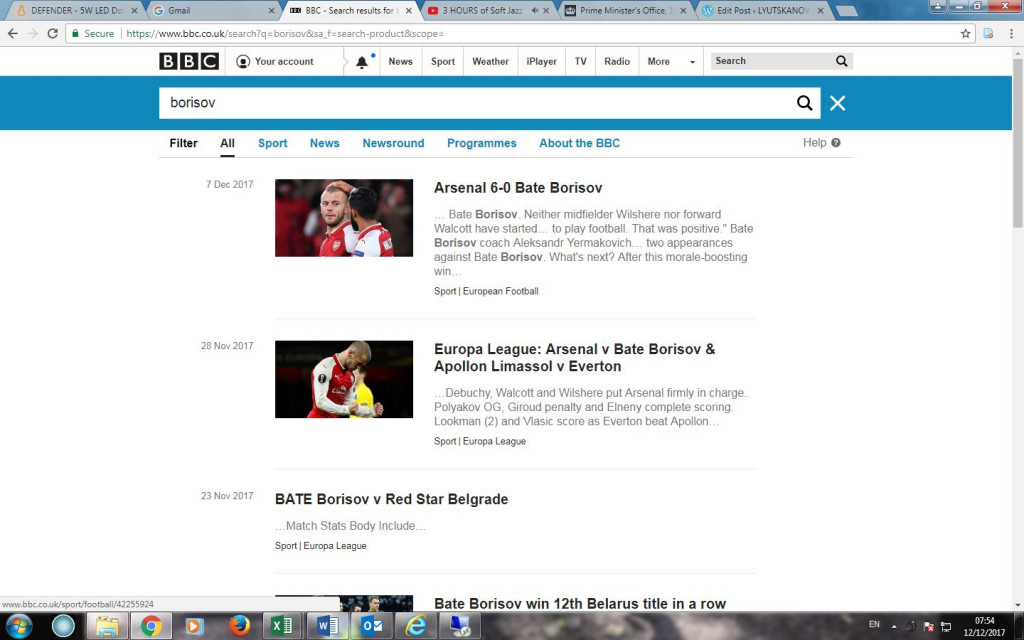Open iPlayer in the BBC nav
This screenshot has height=640, width=1024.
click(x=541, y=61)
